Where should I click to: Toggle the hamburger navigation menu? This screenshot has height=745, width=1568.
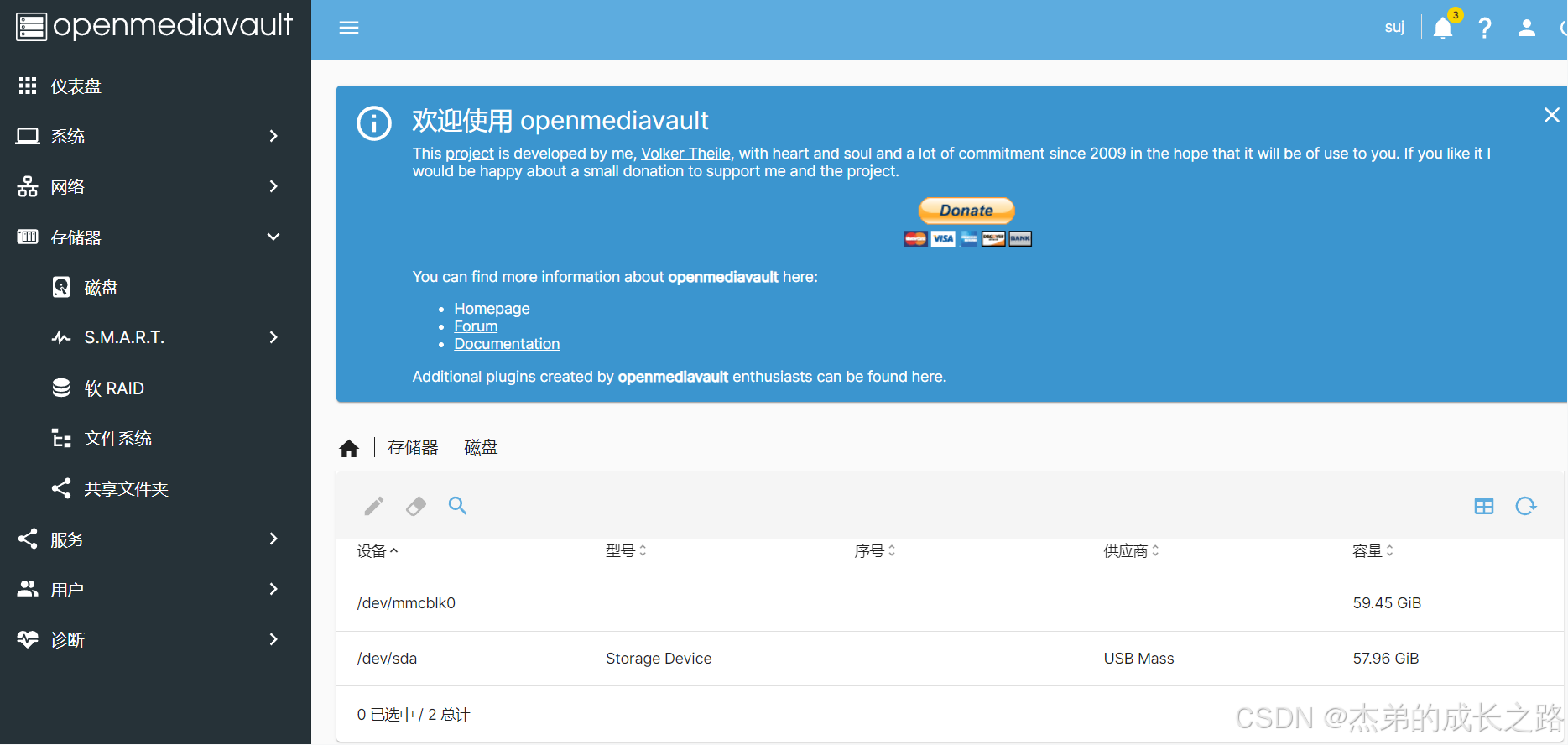[349, 28]
